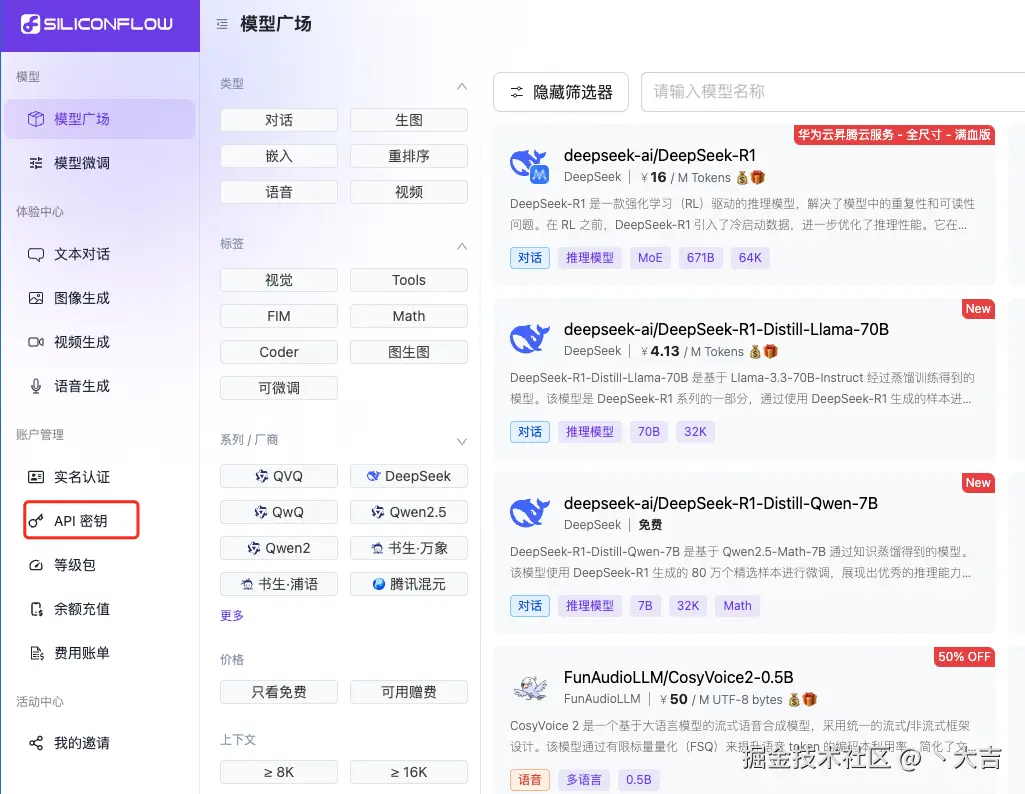Click the DeepSeek-R1-Distill-Llama-70B whale logo
The width and height of the screenshot is (1025, 794).
tap(529, 339)
